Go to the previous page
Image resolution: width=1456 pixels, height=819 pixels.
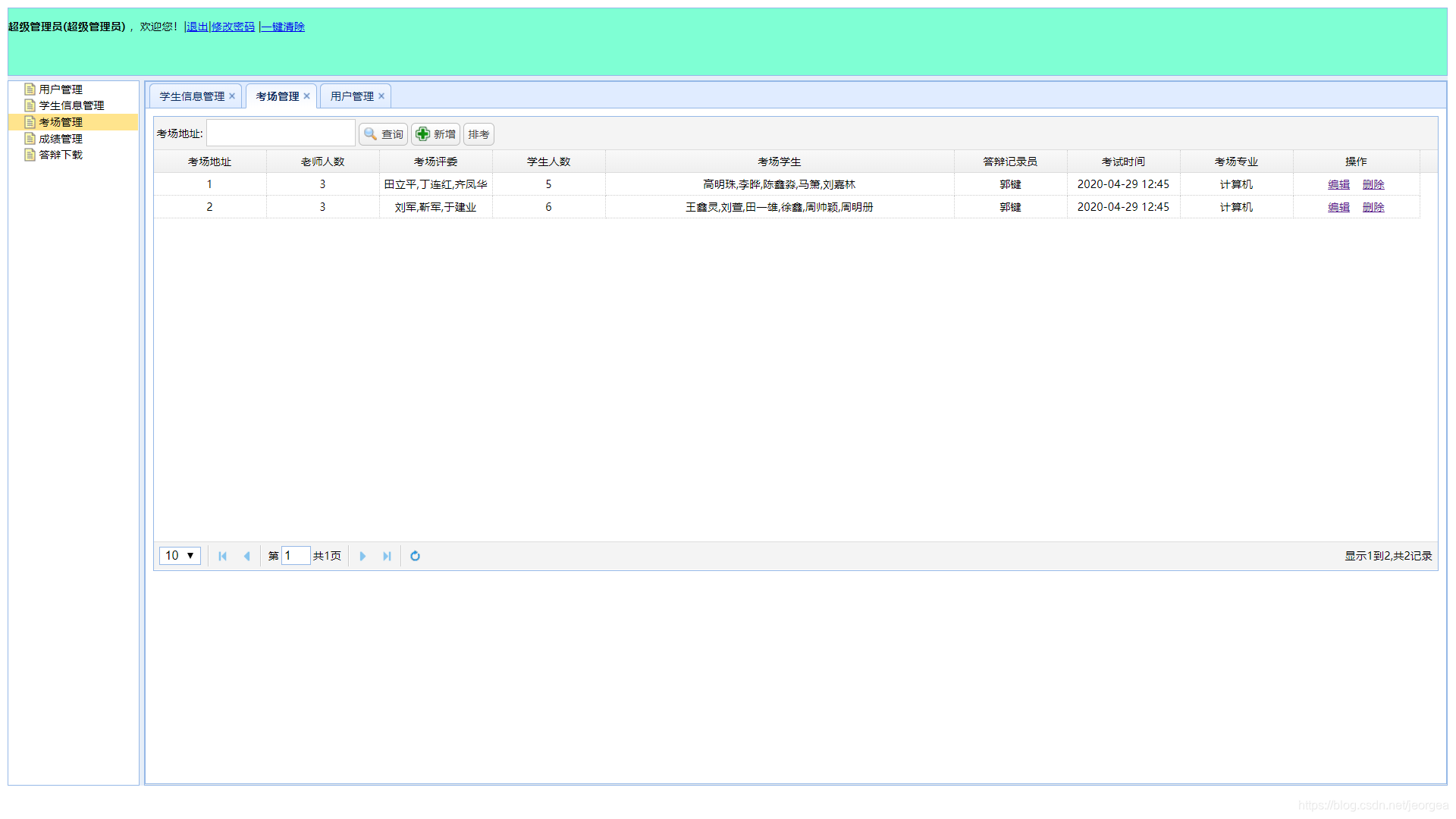coord(246,556)
